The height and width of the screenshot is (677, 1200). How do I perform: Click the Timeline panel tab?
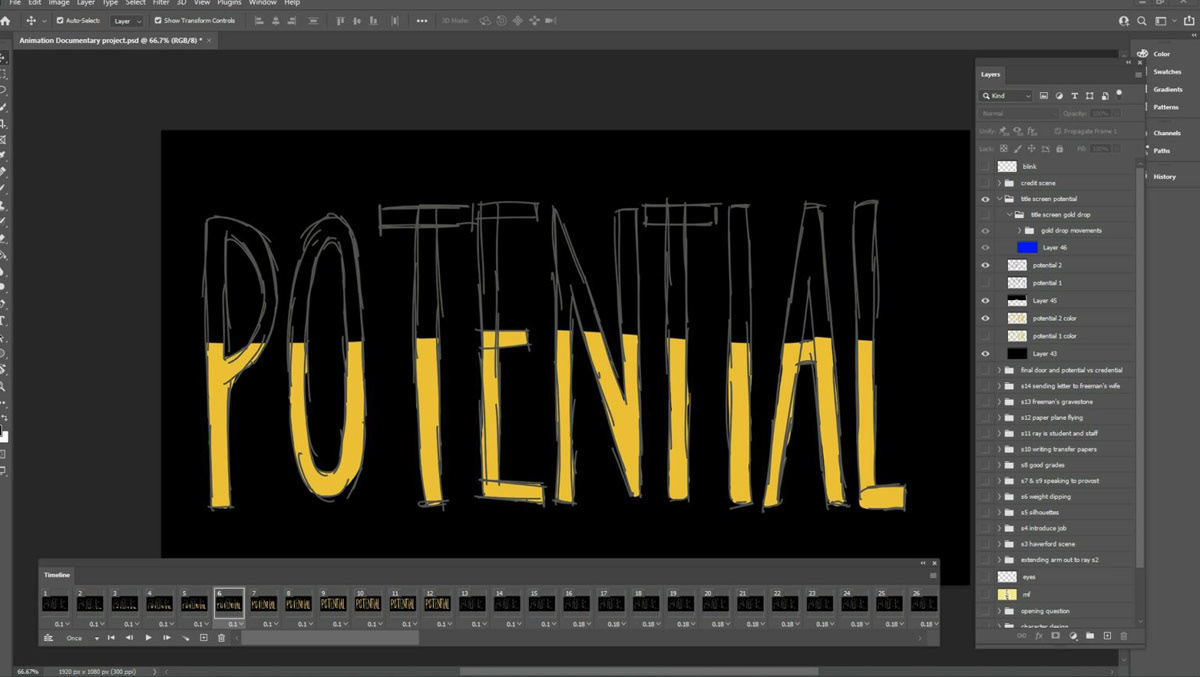coord(57,575)
